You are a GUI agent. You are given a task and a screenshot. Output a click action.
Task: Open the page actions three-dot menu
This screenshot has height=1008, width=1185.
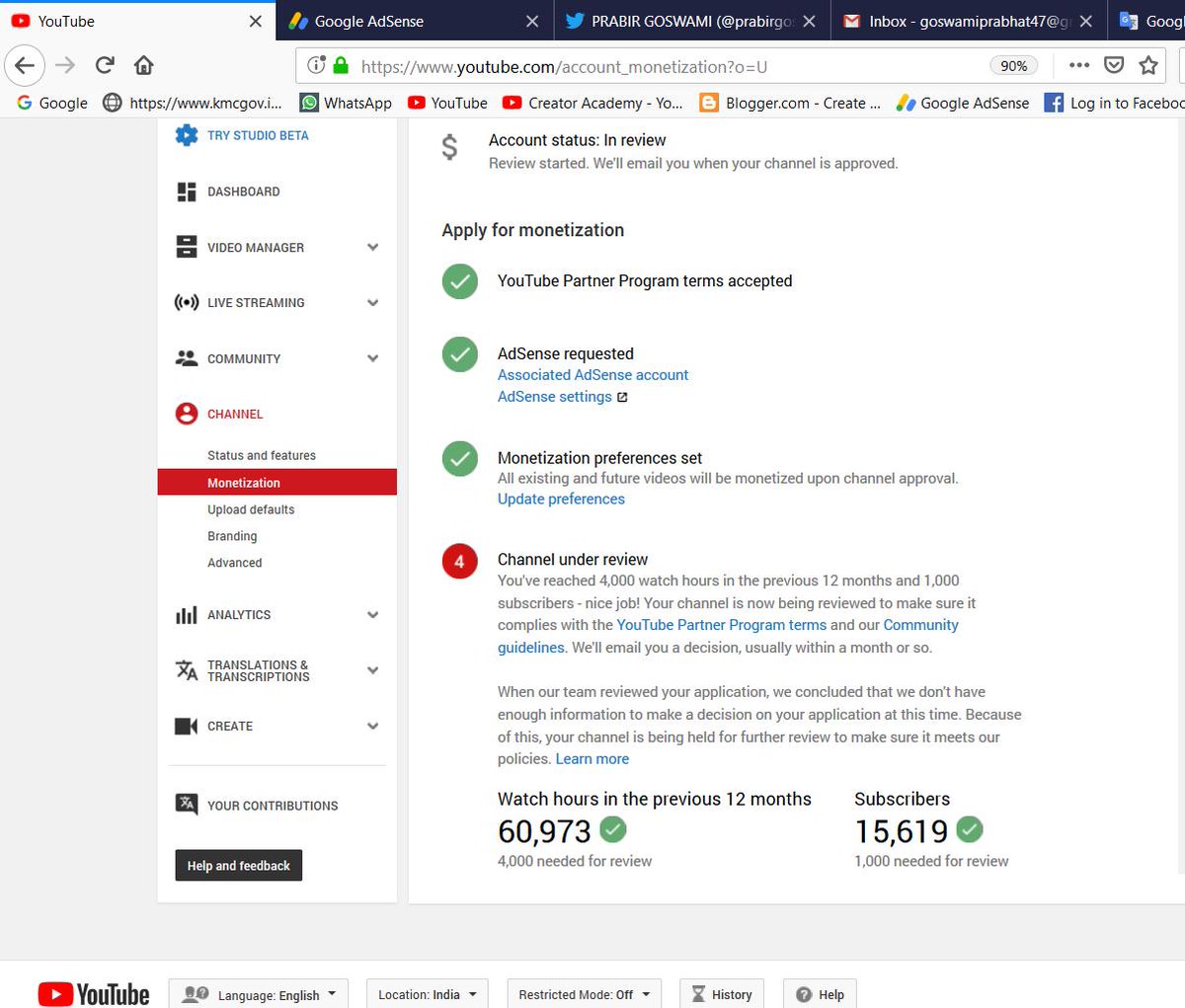[x=1079, y=65]
